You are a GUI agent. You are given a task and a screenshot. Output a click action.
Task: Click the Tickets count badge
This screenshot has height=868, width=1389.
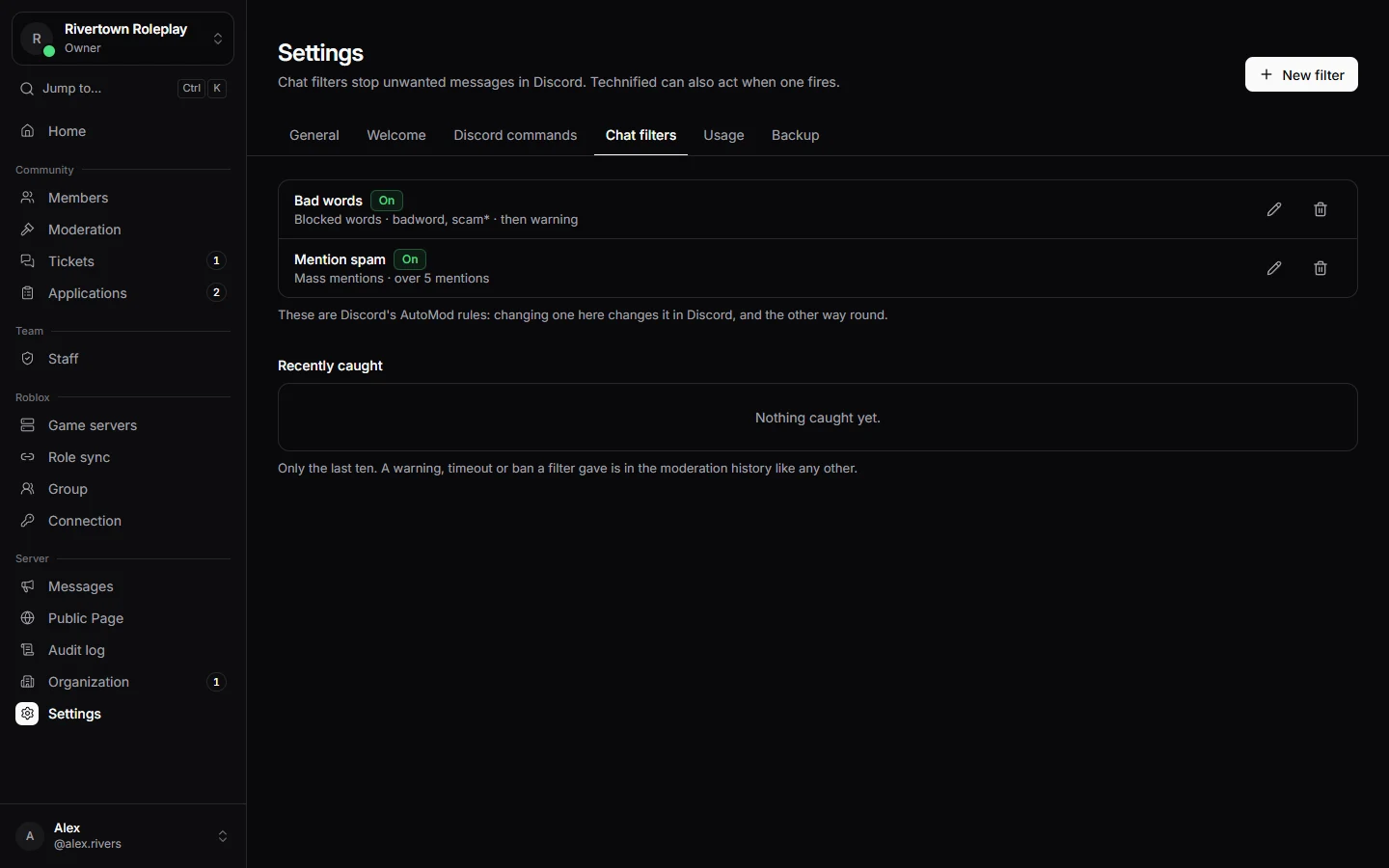(216, 261)
